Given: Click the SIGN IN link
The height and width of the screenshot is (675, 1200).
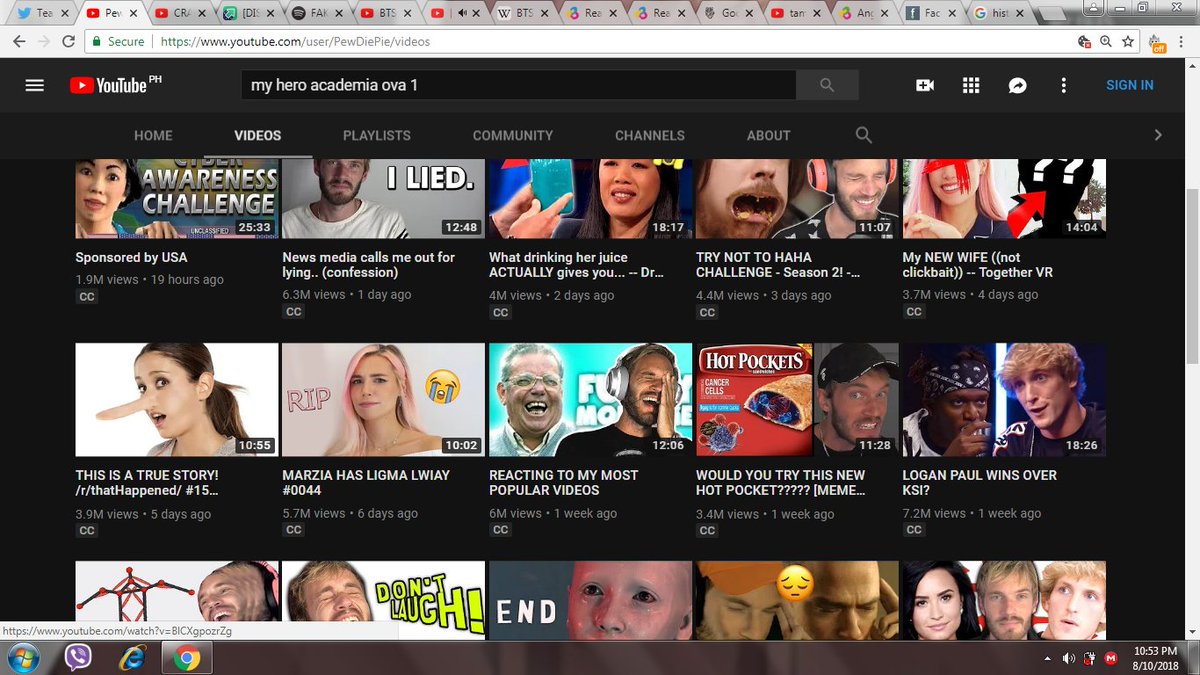Looking at the screenshot, I should point(1130,85).
